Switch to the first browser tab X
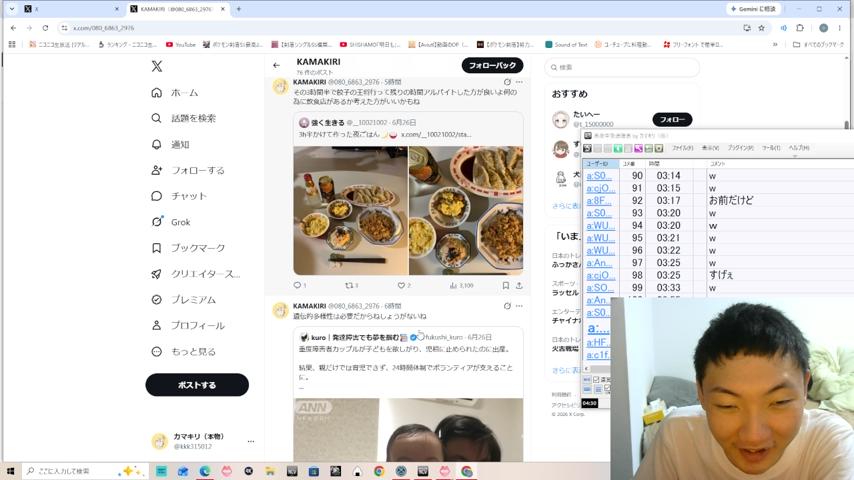 click(x=71, y=9)
